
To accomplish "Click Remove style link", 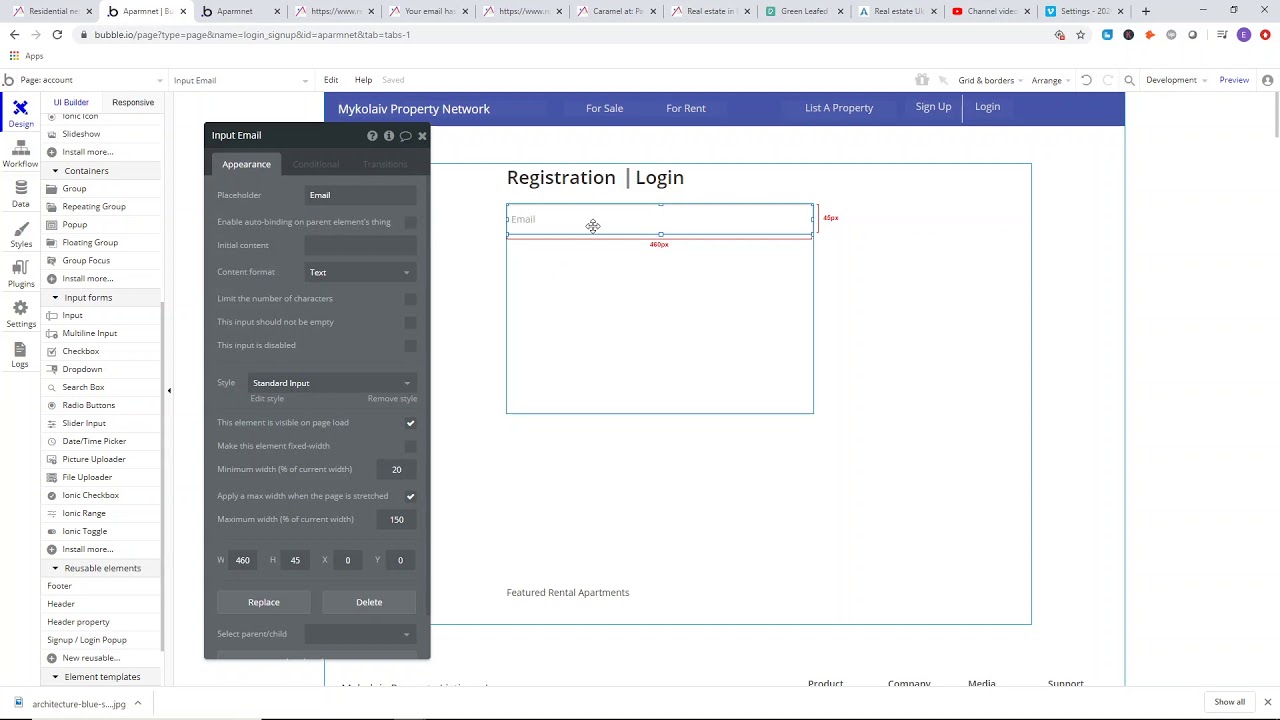I will coord(392,399).
